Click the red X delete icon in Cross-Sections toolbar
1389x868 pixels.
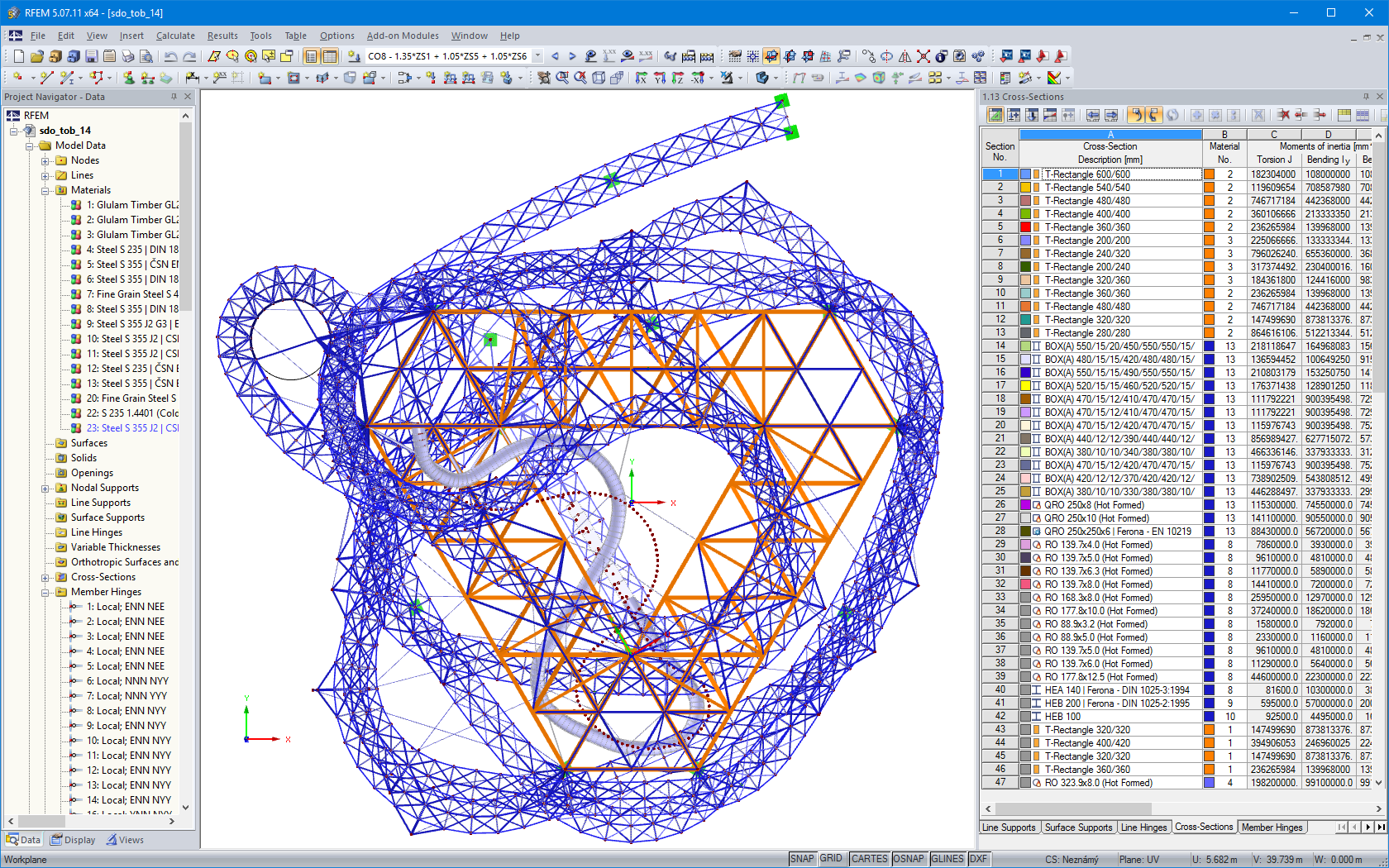(x=1285, y=116)
